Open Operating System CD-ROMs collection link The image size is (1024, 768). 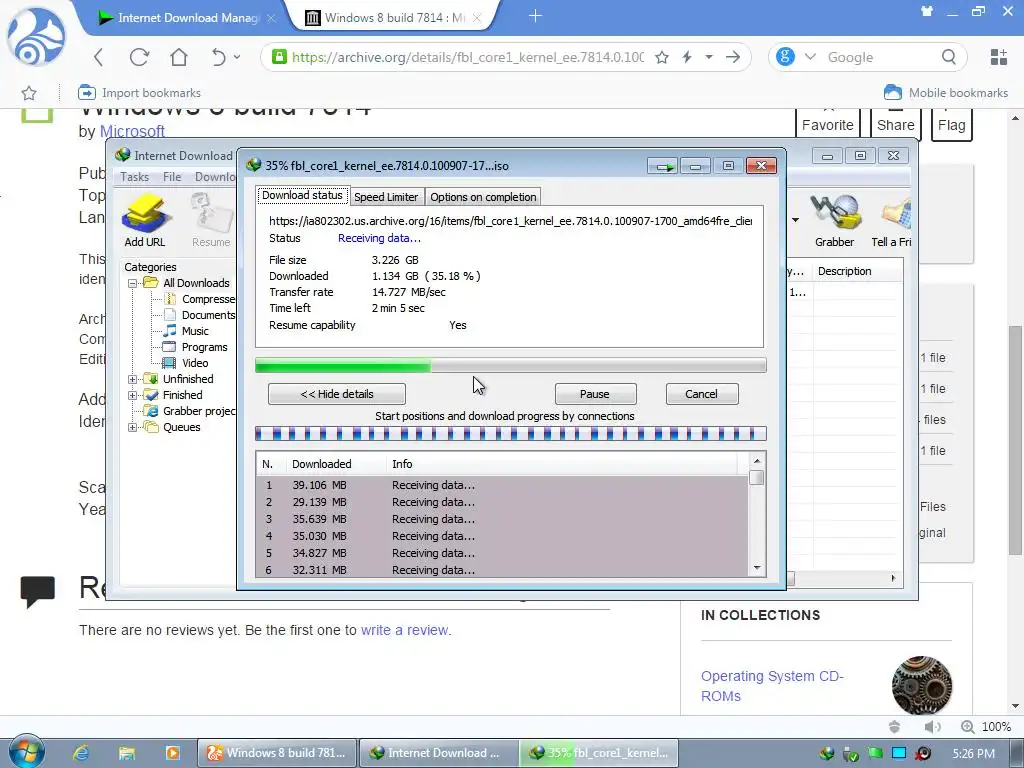click(x=772, y=686)
